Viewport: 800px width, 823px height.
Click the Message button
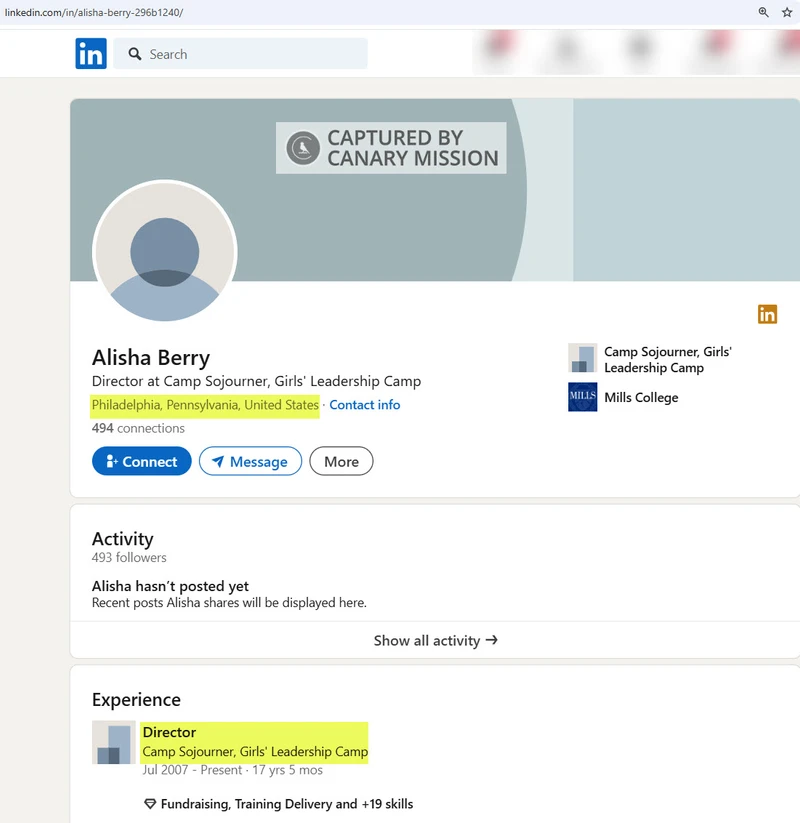coord(250,461)
